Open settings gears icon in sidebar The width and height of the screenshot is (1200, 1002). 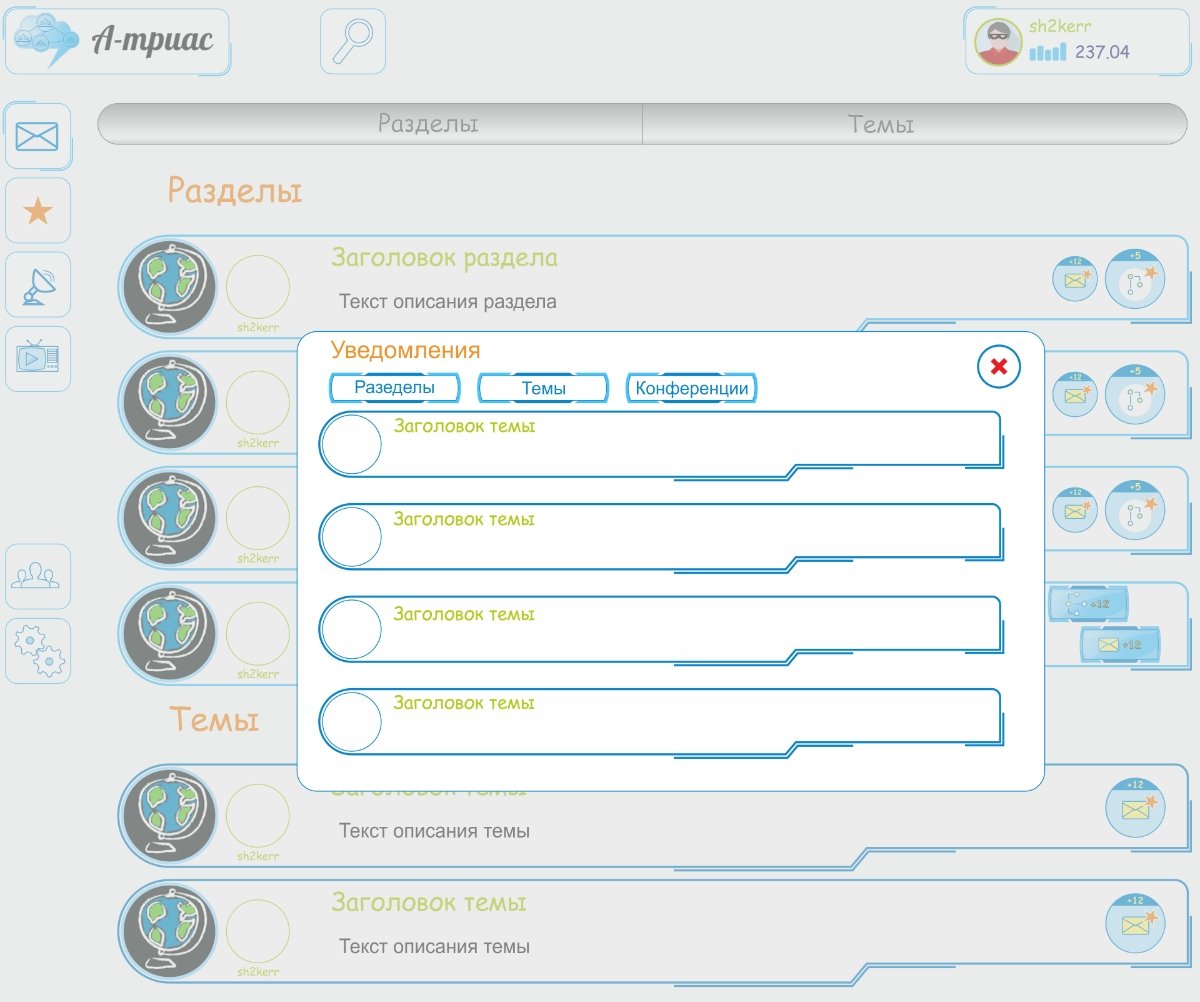[x=38, y=651]
